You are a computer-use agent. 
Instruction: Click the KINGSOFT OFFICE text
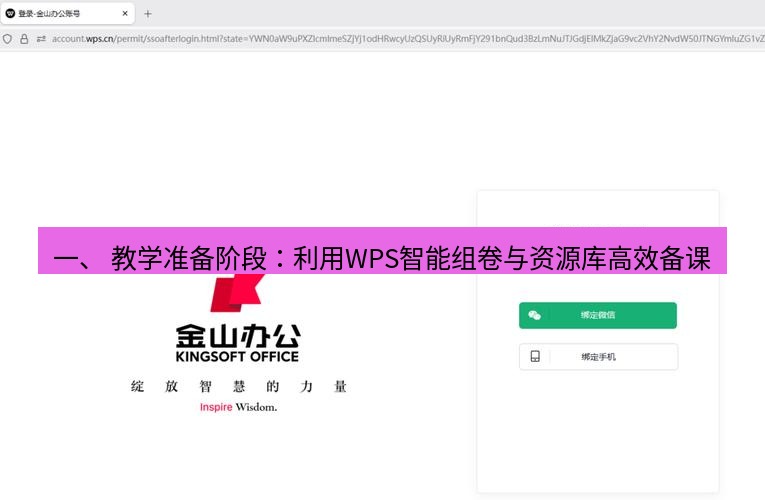[x=237, y=357]
